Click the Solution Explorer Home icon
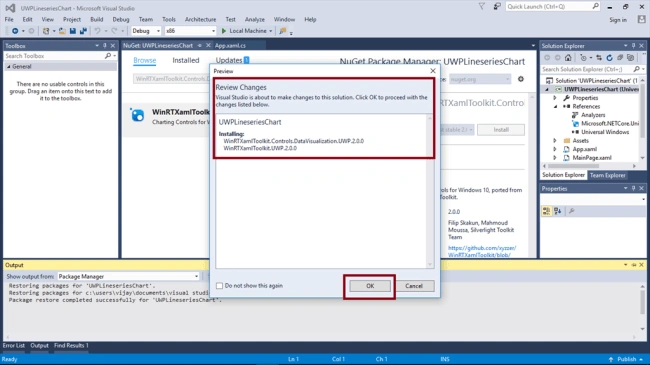650x365 pixels. click(x=568, y=58)
